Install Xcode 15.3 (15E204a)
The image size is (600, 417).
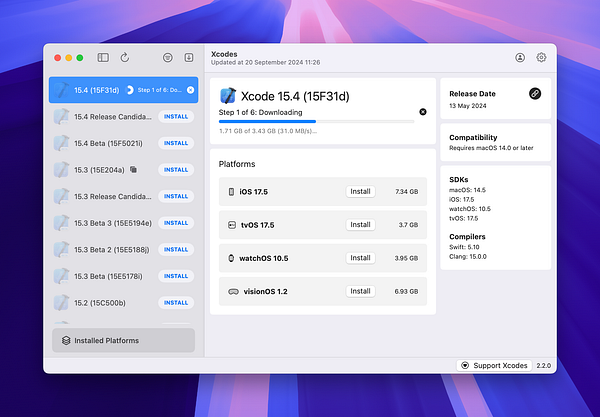click(x=176, y=169)
